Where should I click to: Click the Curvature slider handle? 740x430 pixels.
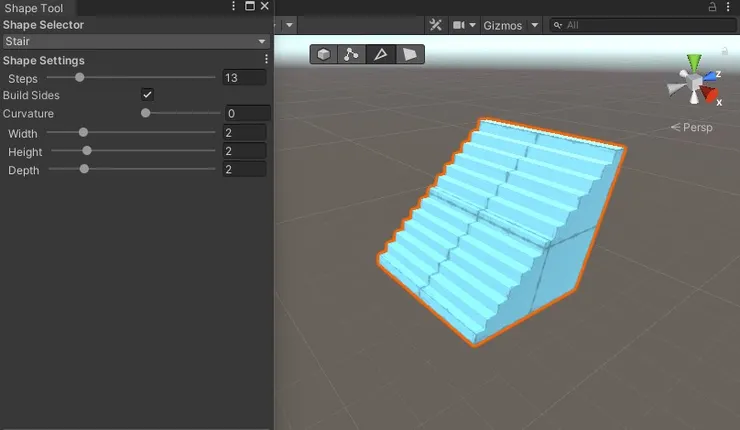tap(145, 113)
